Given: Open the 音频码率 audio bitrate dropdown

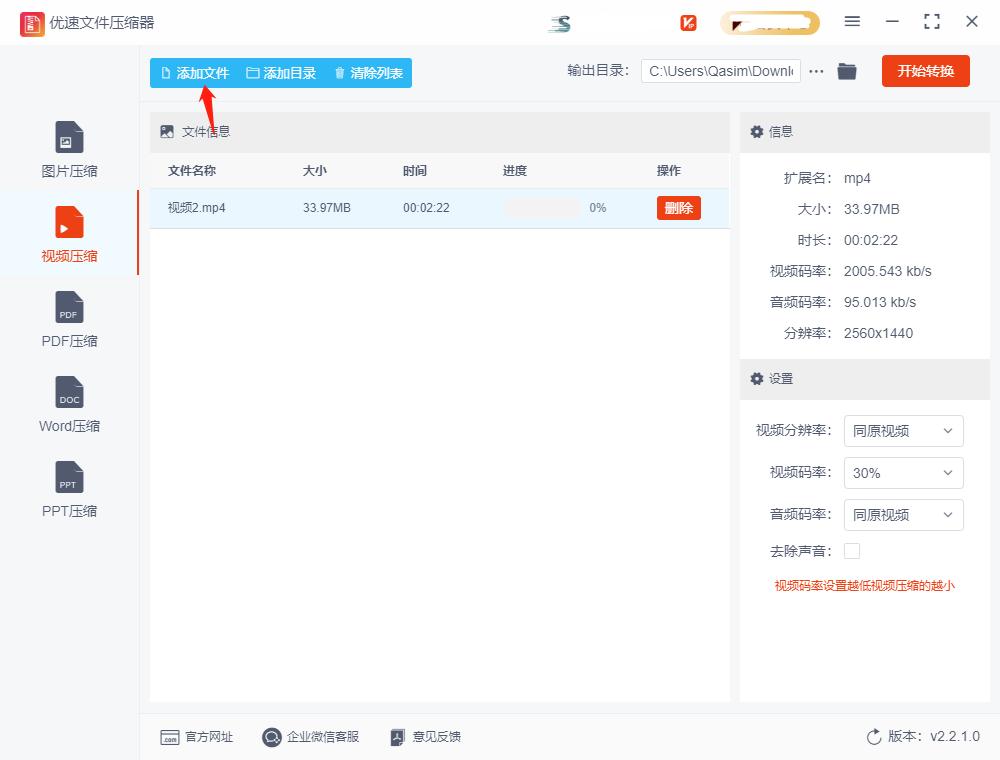Looking at the screenshot, I should [903, 515].
